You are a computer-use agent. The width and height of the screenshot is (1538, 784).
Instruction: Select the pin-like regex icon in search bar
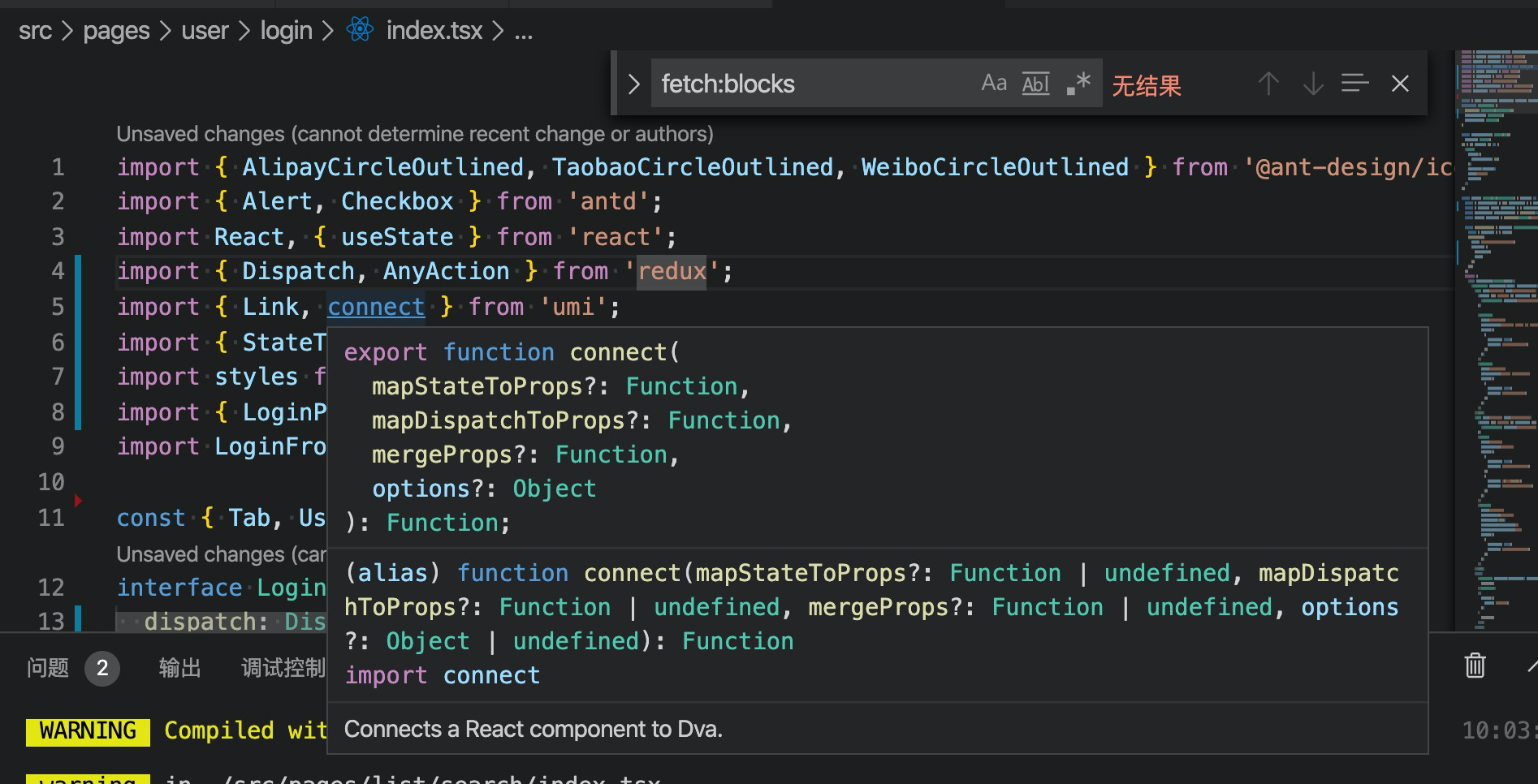1079,82
